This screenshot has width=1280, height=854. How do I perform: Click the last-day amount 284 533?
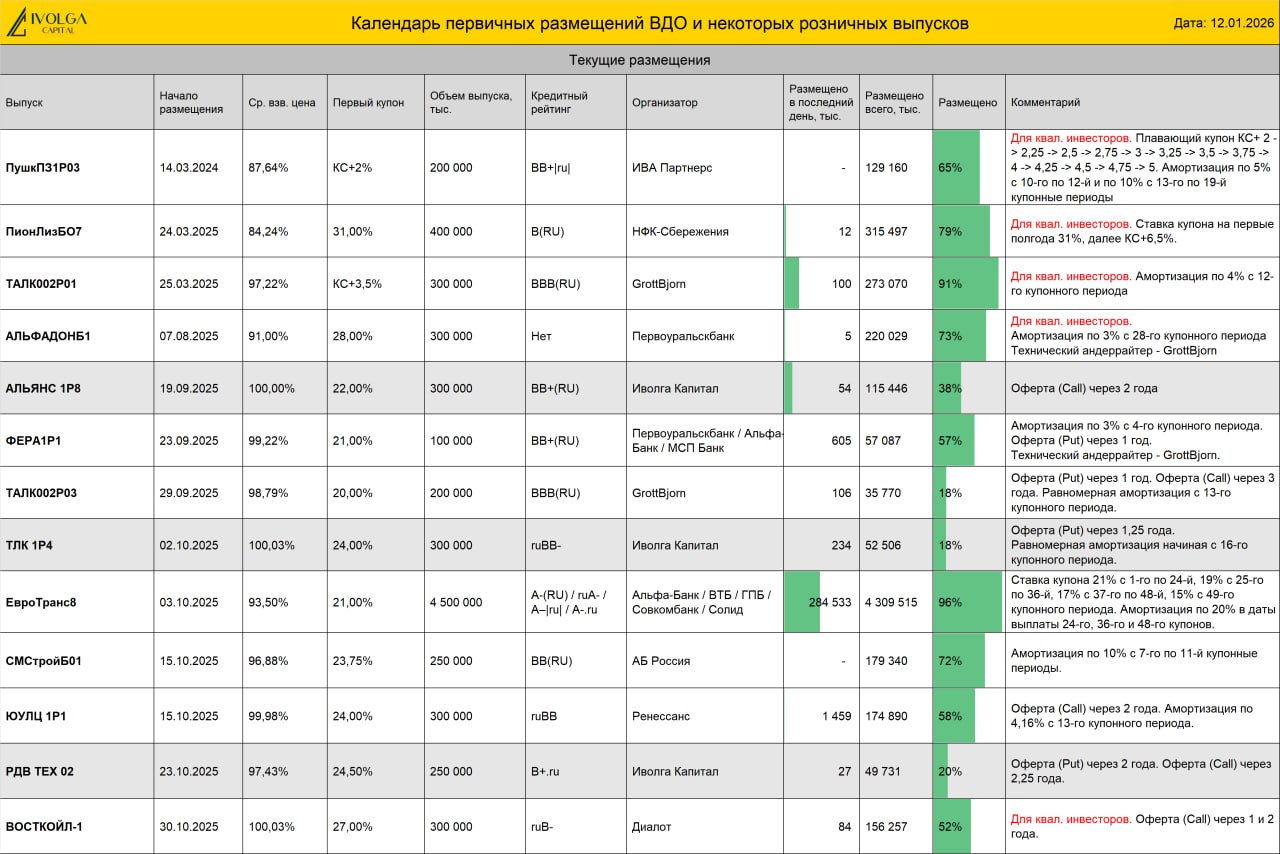click(830, 602)
